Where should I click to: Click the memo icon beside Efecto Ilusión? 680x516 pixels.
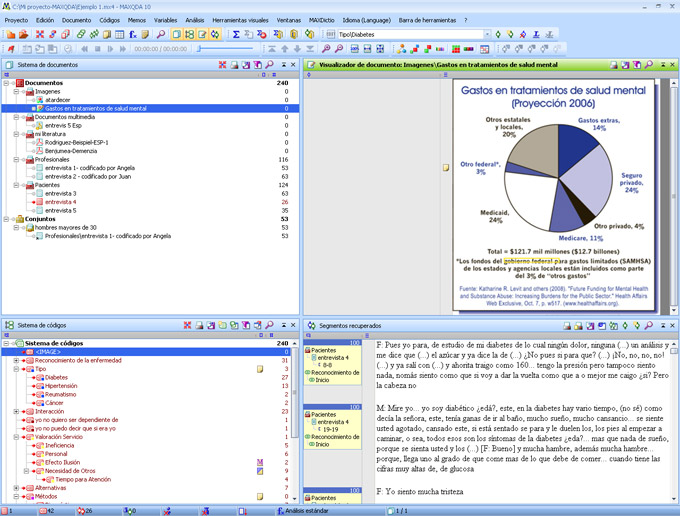pos(260,462)
